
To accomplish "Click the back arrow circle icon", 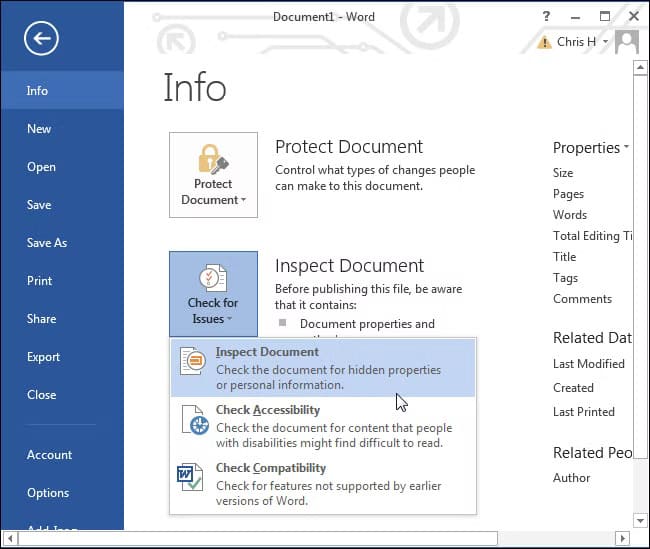I will 41,39.
